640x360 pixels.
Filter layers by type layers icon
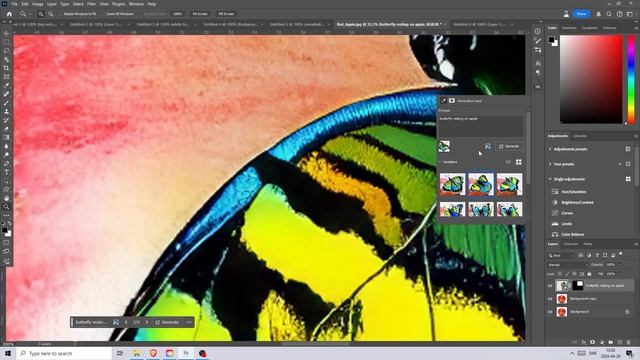pyautogui.click(x=597, y=255)
